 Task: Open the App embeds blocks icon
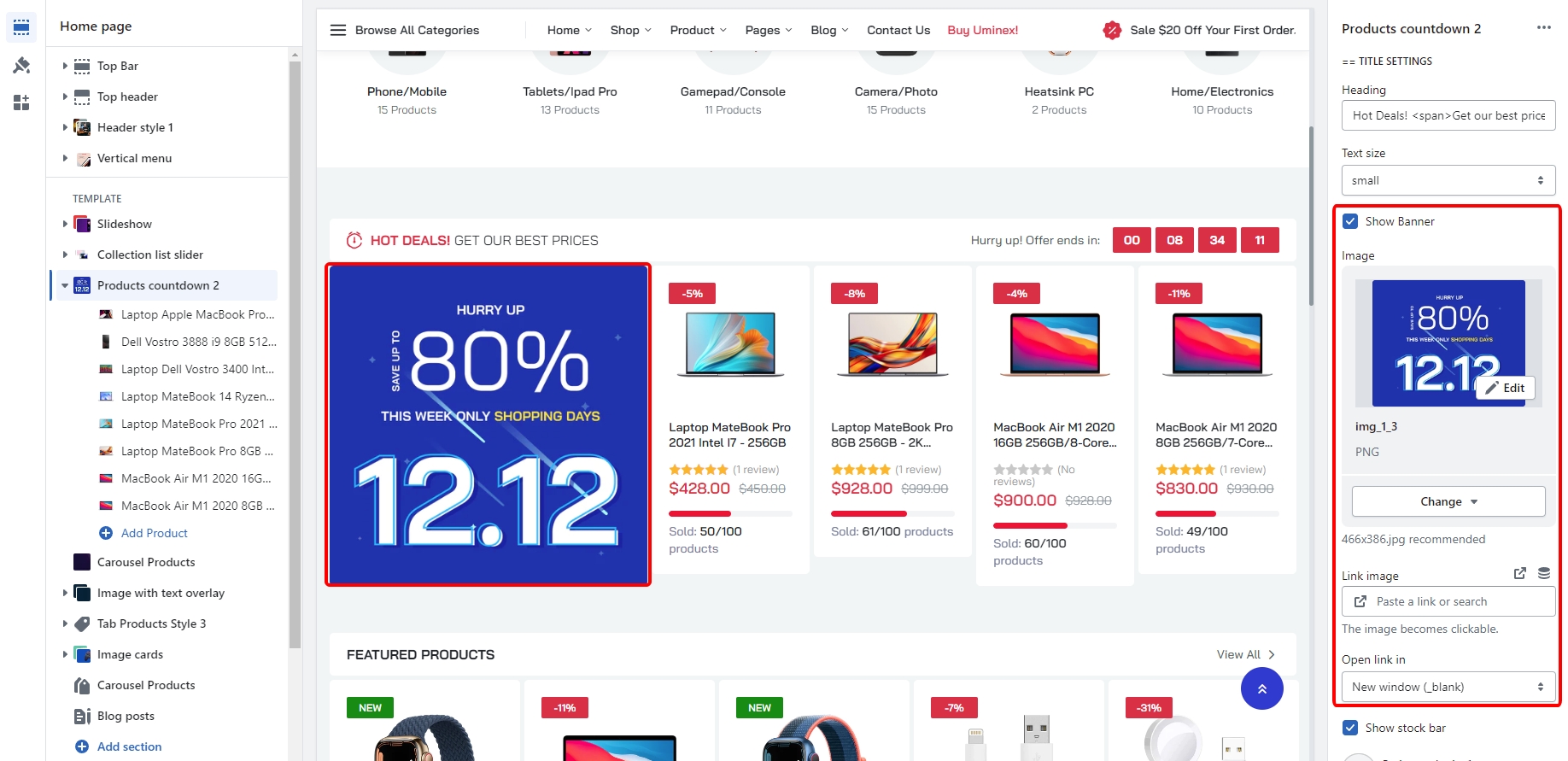pyautogui.click(x=21, y=102)
